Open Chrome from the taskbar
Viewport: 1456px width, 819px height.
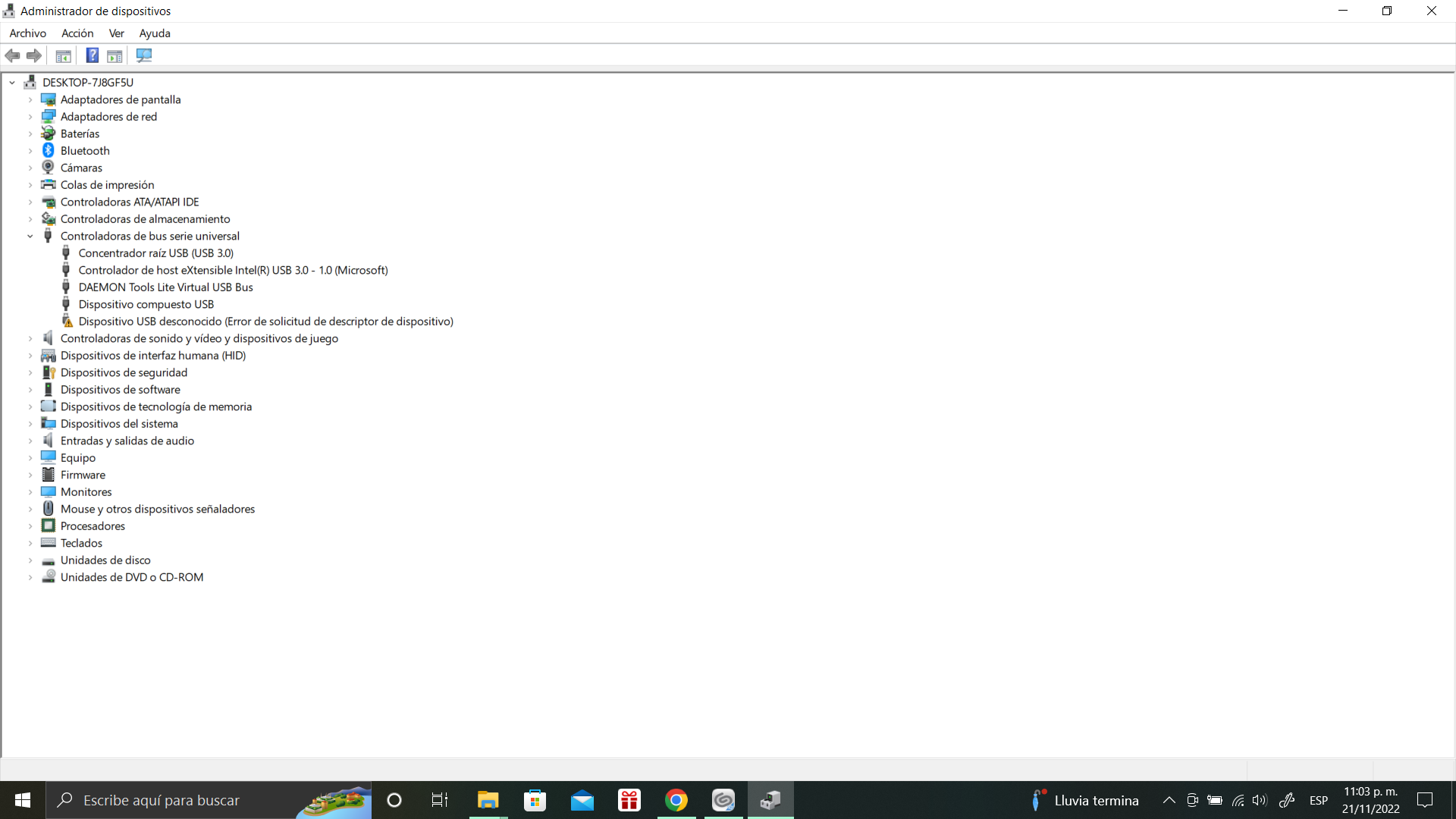(x=676, y=800)
